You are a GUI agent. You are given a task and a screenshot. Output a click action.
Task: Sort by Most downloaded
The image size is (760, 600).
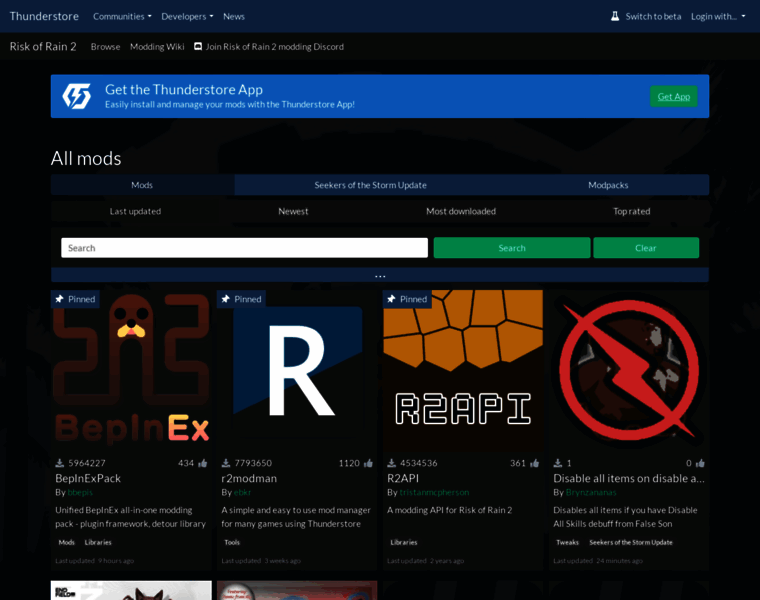461,211
